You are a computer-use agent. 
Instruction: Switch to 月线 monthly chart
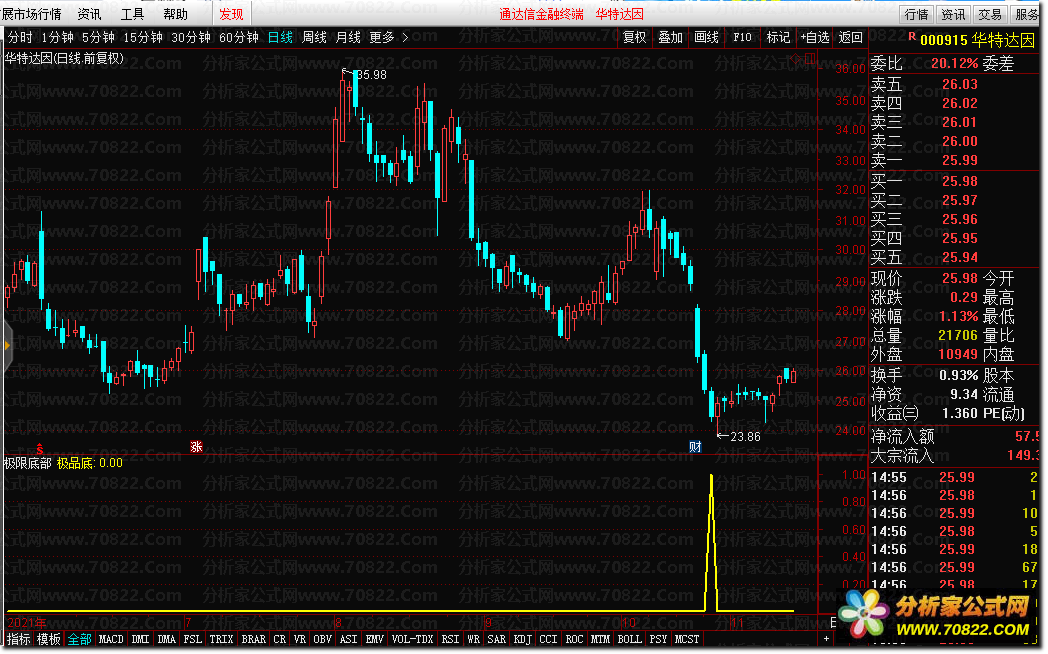click(x=348, y=37)
